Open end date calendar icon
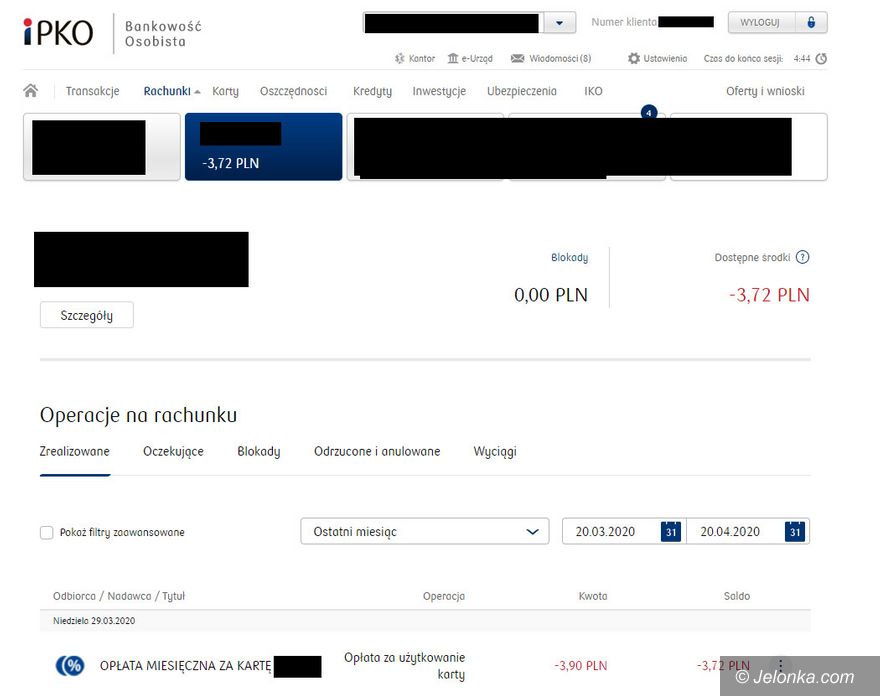The image size is (880, 696). coord(795,532)
